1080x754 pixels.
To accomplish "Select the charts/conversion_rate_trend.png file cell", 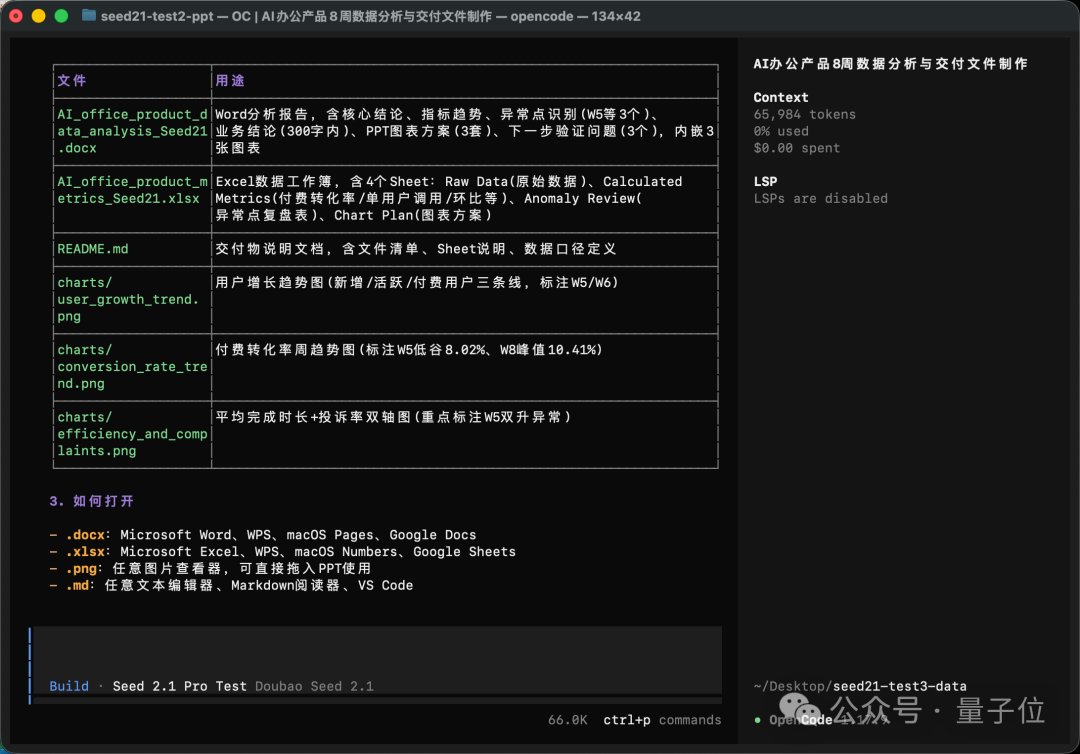I will click(132, 366).
